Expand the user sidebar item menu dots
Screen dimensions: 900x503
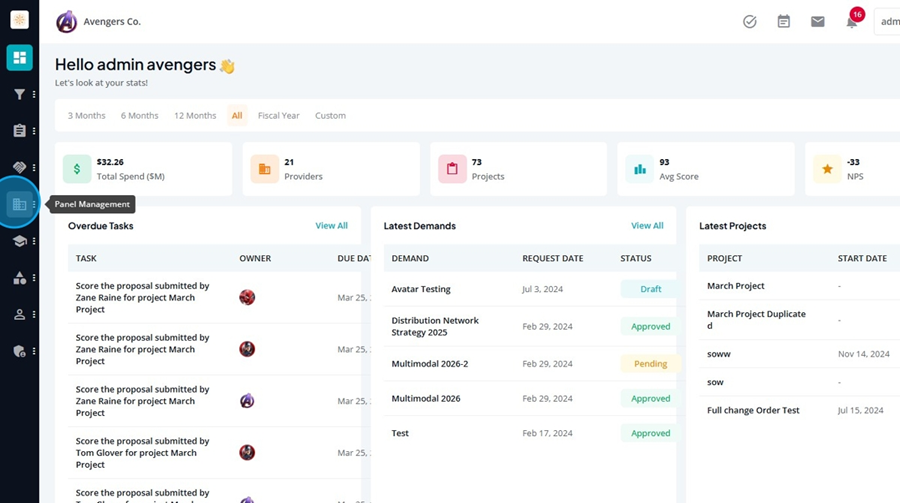34,315
